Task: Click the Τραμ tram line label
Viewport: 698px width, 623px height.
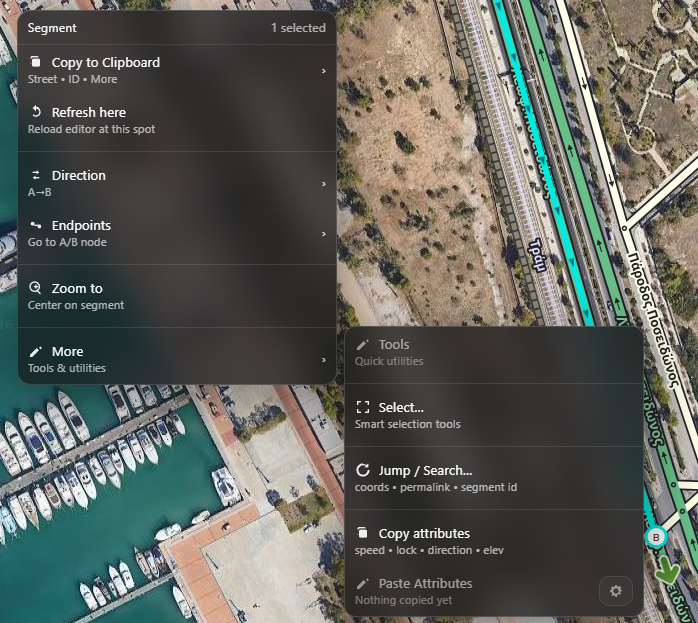Action: click(x=535, y=256)
